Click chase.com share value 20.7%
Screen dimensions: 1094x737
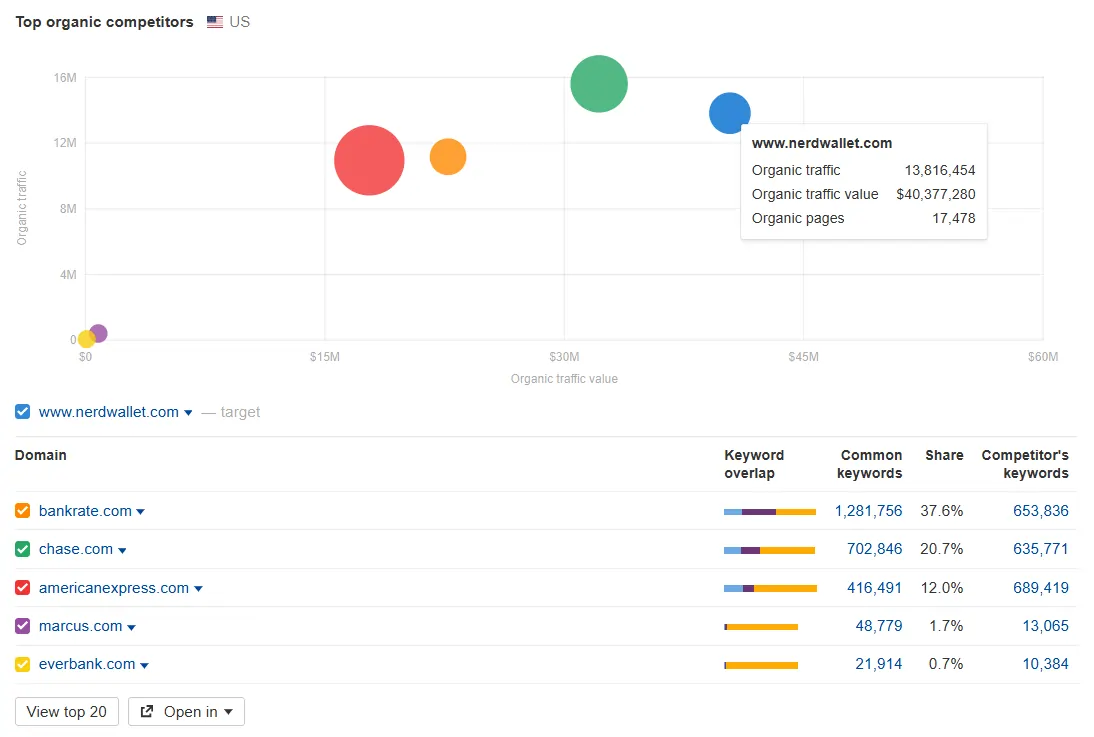(942, 549)
